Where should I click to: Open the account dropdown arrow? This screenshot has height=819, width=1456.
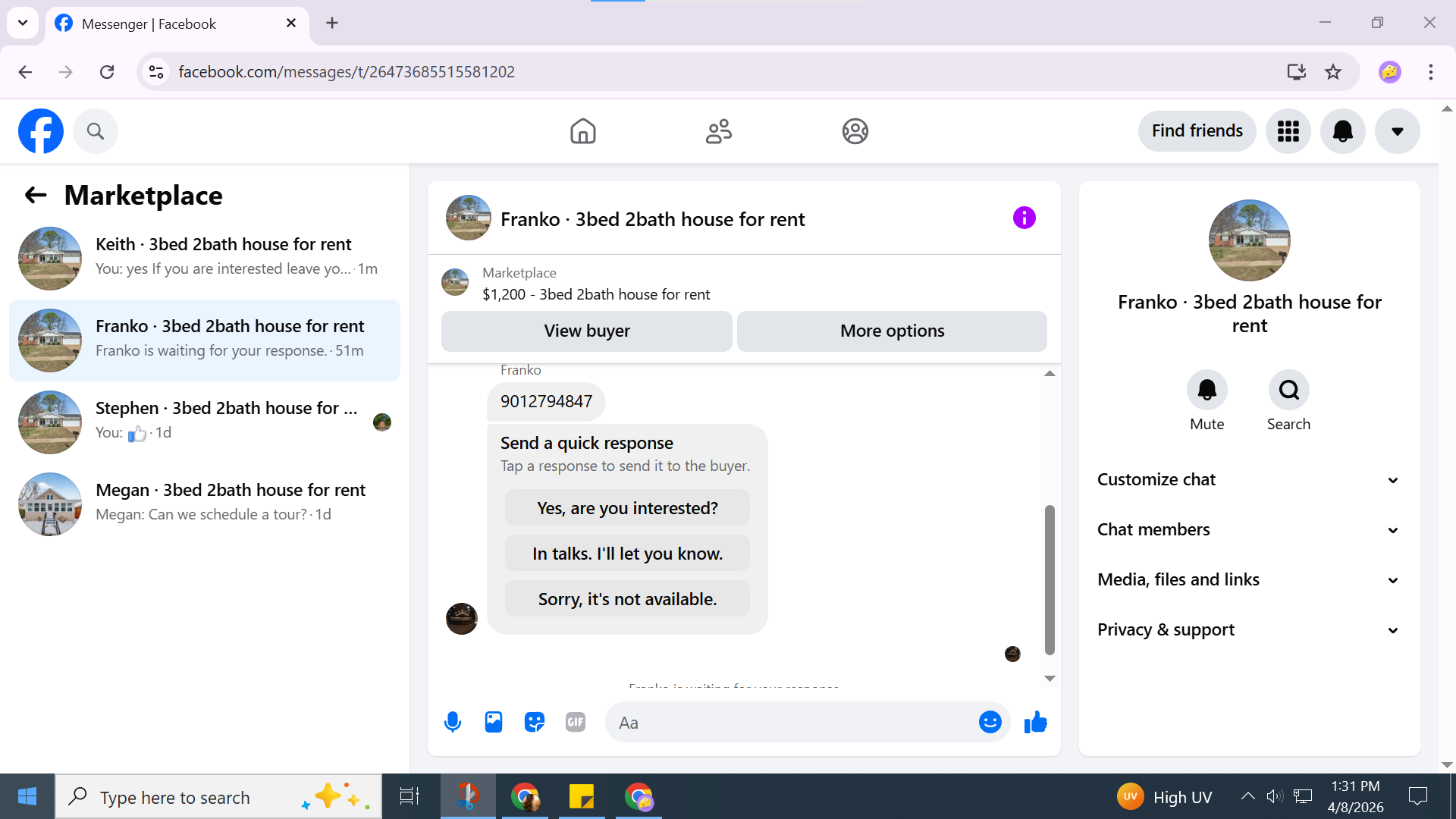coord(1397,131)
